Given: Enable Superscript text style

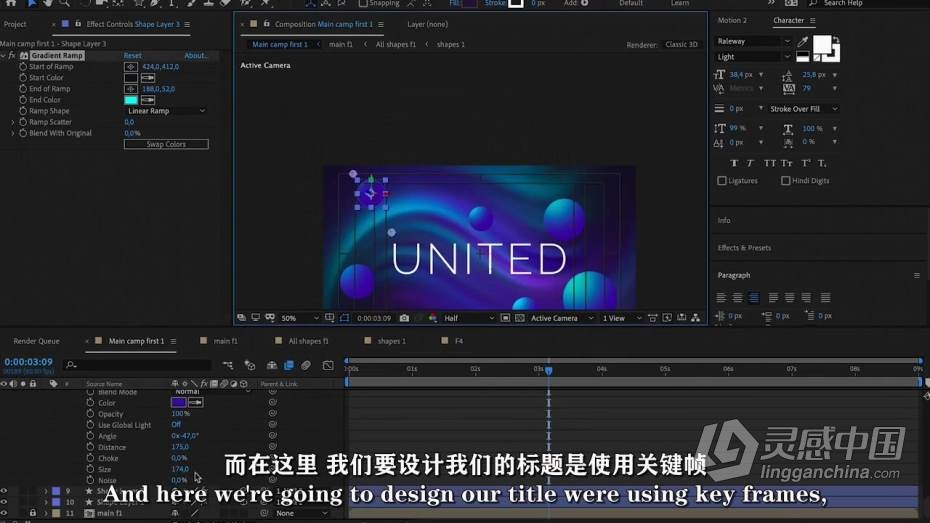Looking at the screenshot, I should click(x=806, y=163).
